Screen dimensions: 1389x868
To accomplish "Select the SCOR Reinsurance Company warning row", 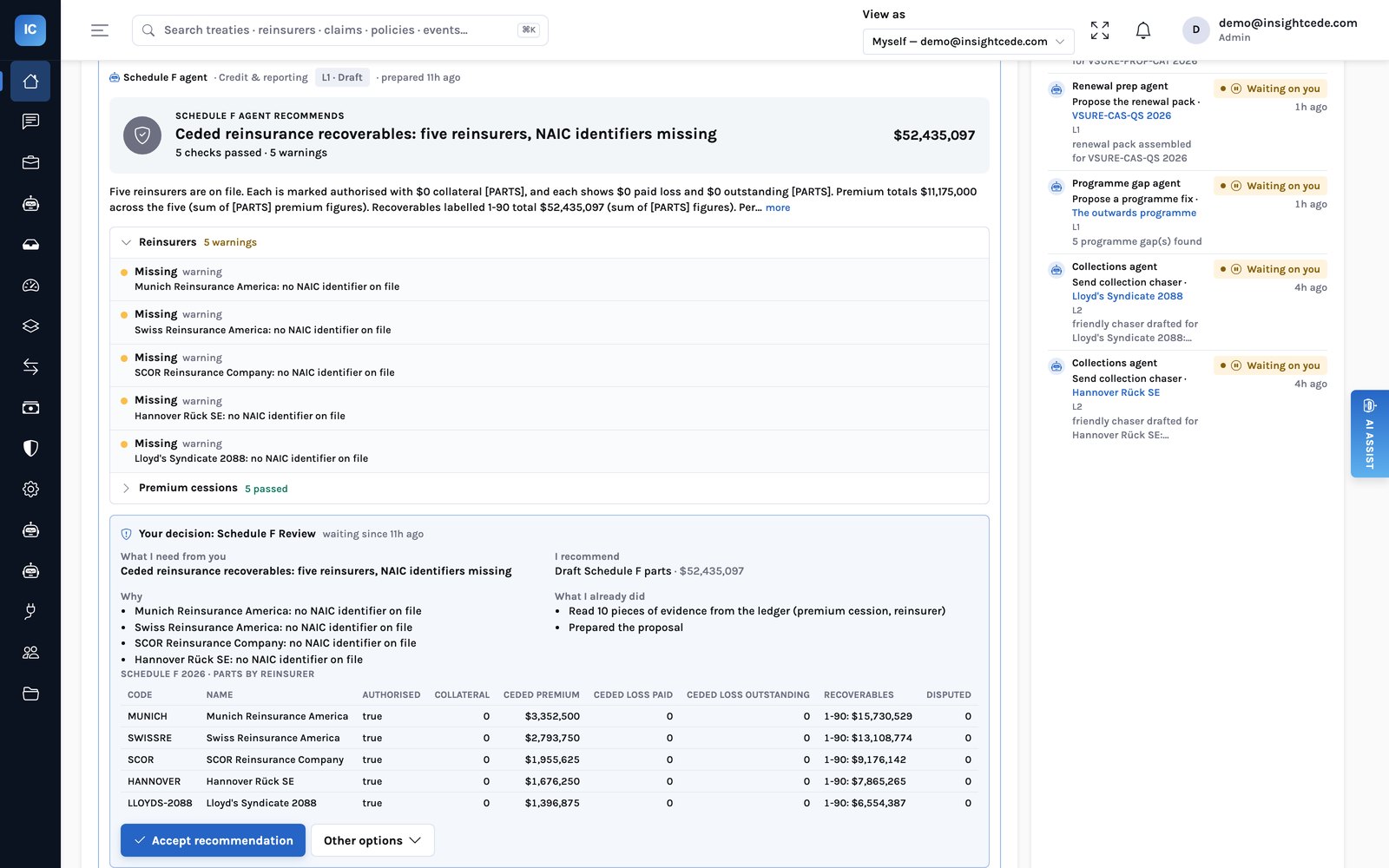I will pos(550,365).
